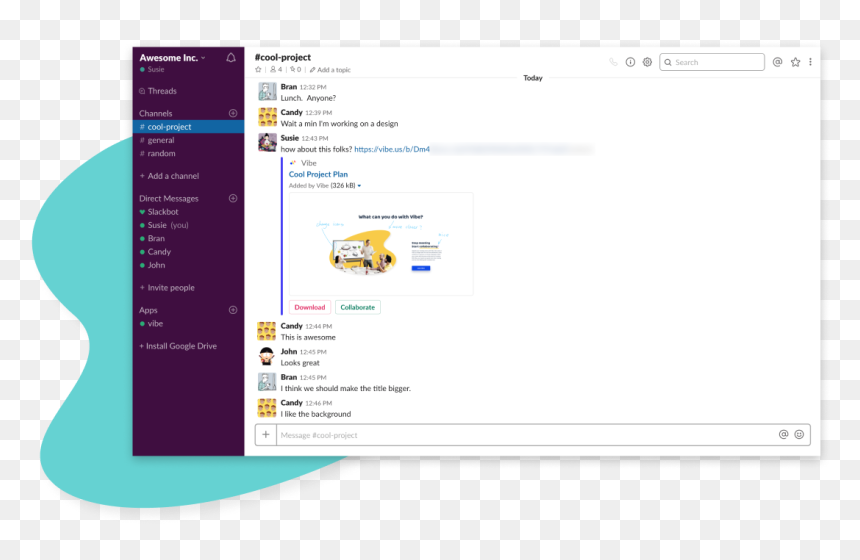Click the #cool-project channel title
The width and height of the screenshot is (860, 560).
tap(282, 57)
